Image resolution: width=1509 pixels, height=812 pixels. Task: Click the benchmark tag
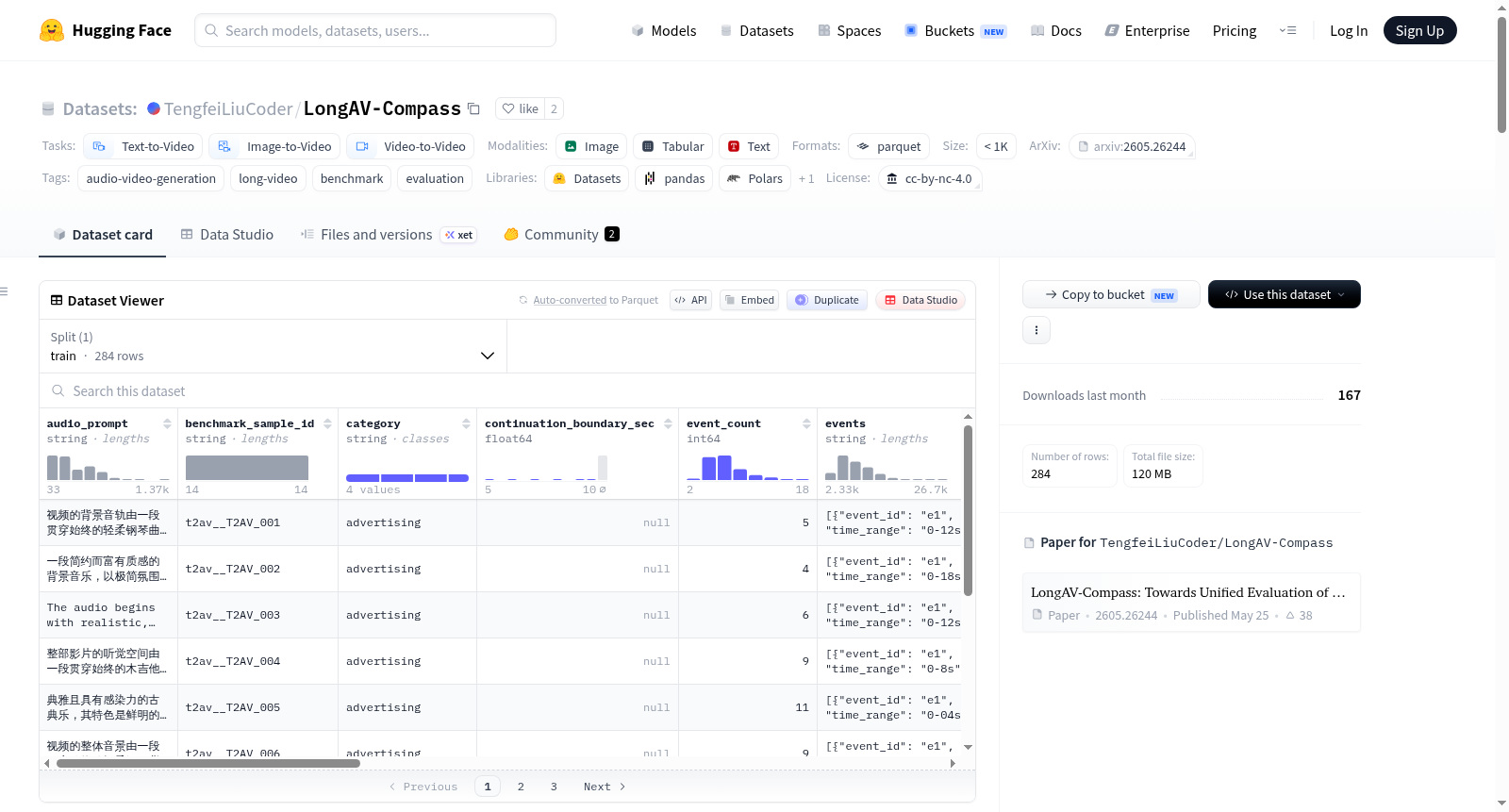pos(352,178)
